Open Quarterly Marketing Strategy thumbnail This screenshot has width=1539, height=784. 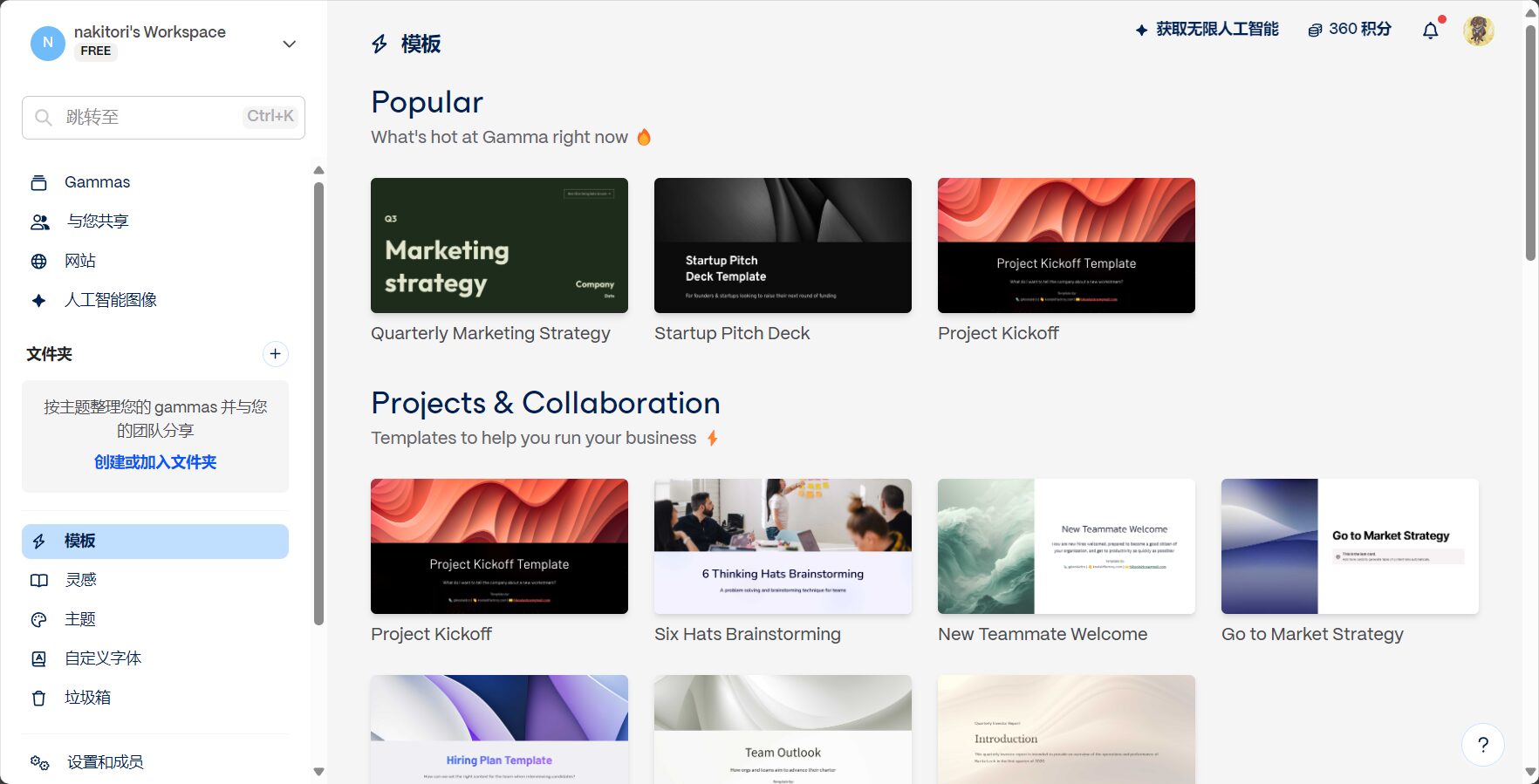499,246
